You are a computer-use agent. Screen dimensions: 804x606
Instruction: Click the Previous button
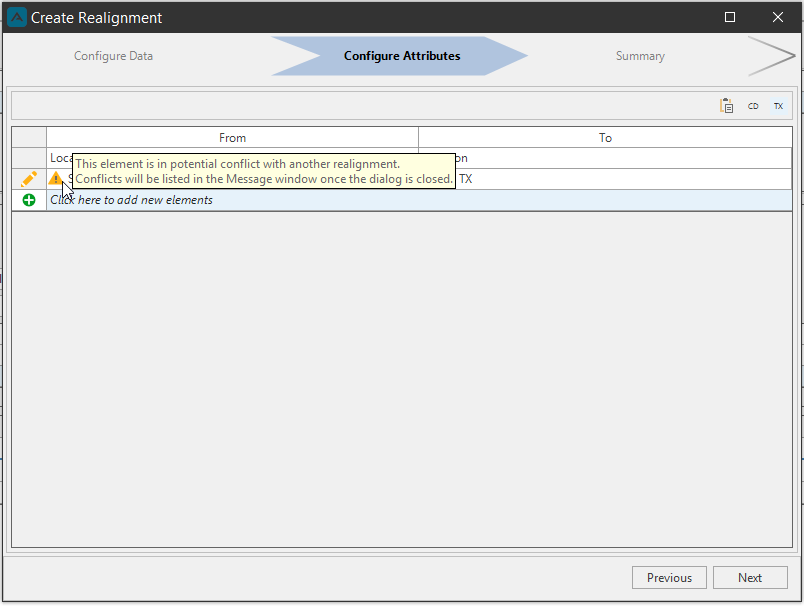[669, 578]
